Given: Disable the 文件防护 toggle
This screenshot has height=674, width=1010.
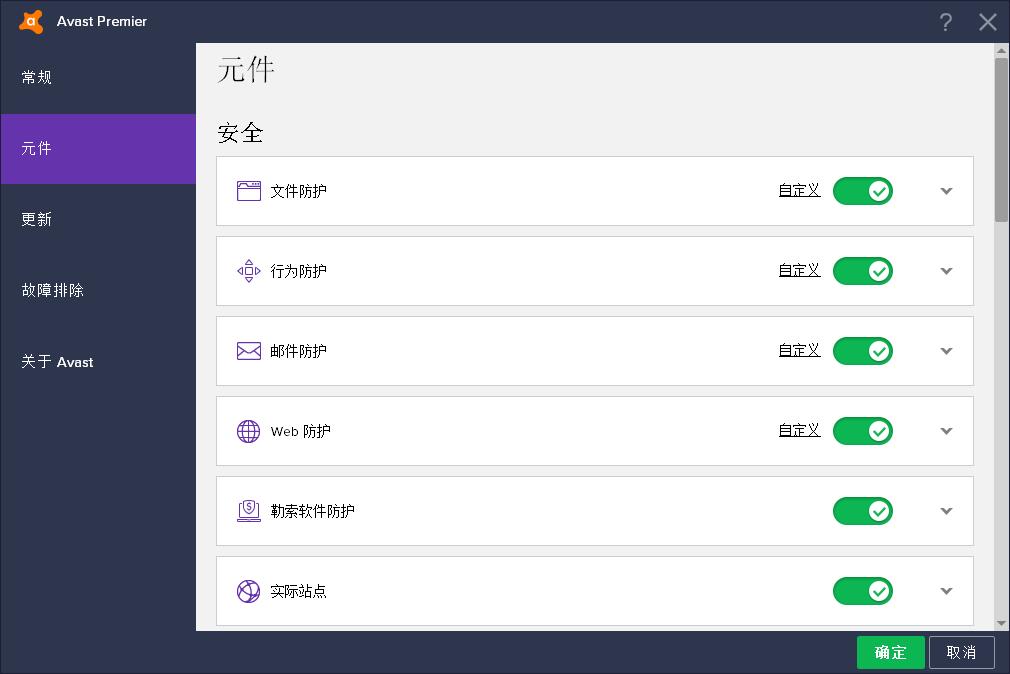Looking at the screenshot, I should [x=862, y=191].
